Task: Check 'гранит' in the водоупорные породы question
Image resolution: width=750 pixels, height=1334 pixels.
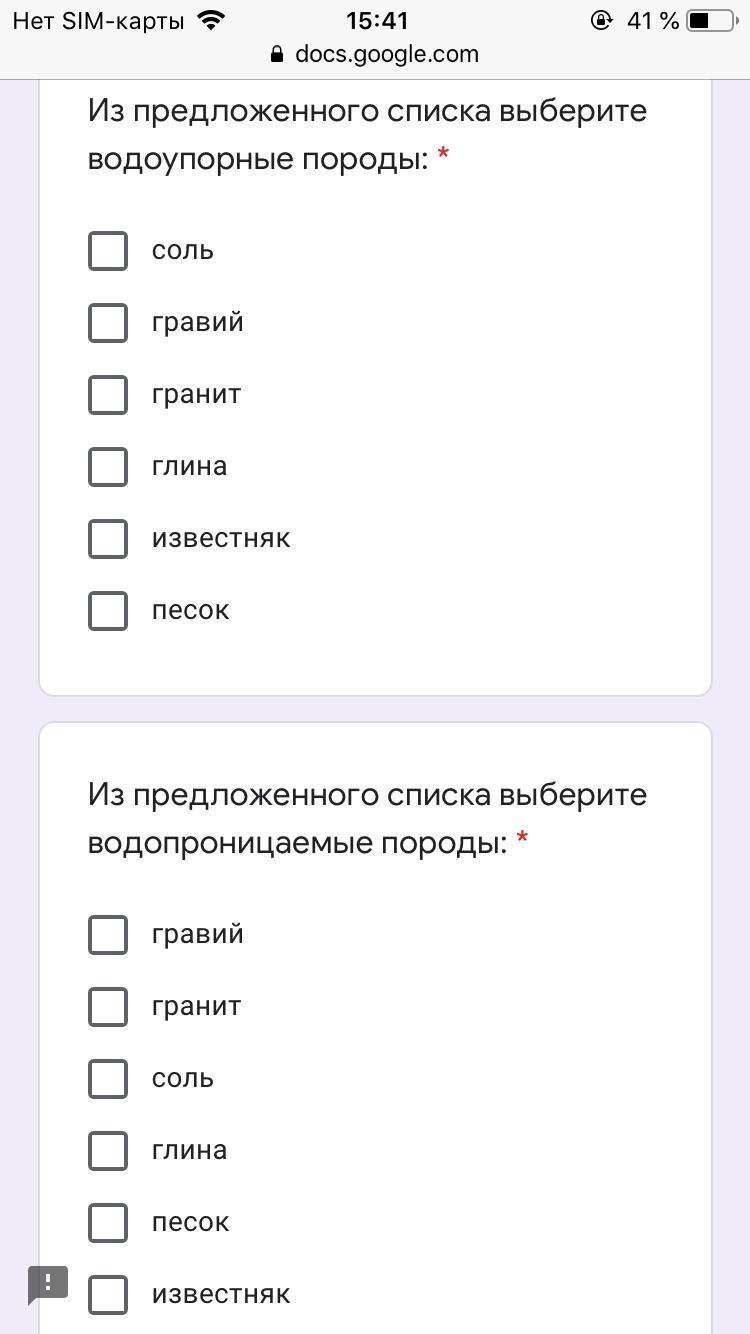Action: pyautogui.click(x=108, y=395)
